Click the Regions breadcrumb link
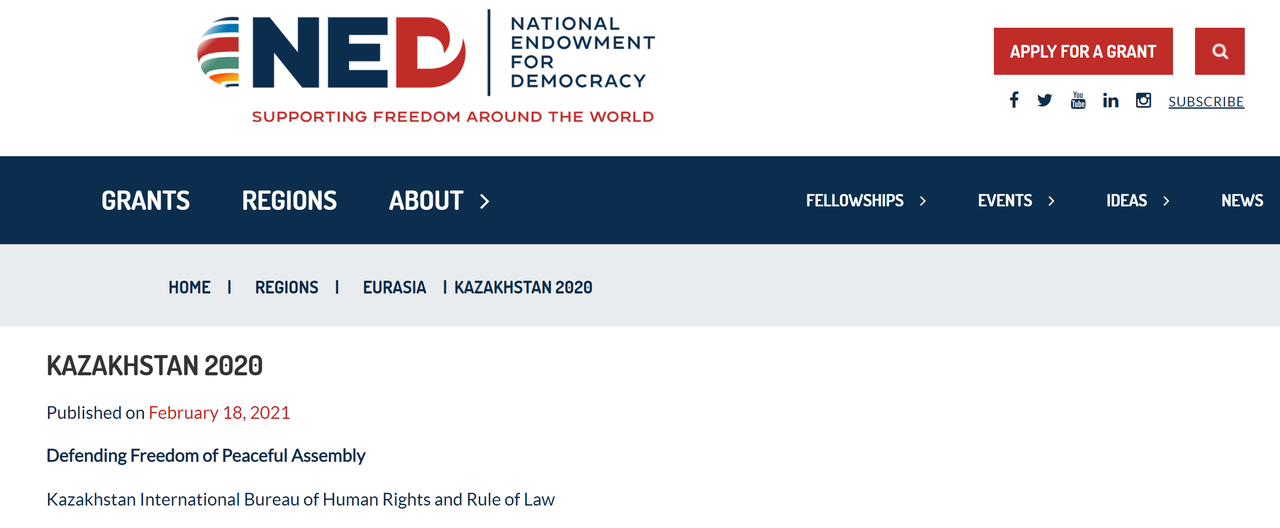Viewport: 1280px width, 528px height. [286, 287]
